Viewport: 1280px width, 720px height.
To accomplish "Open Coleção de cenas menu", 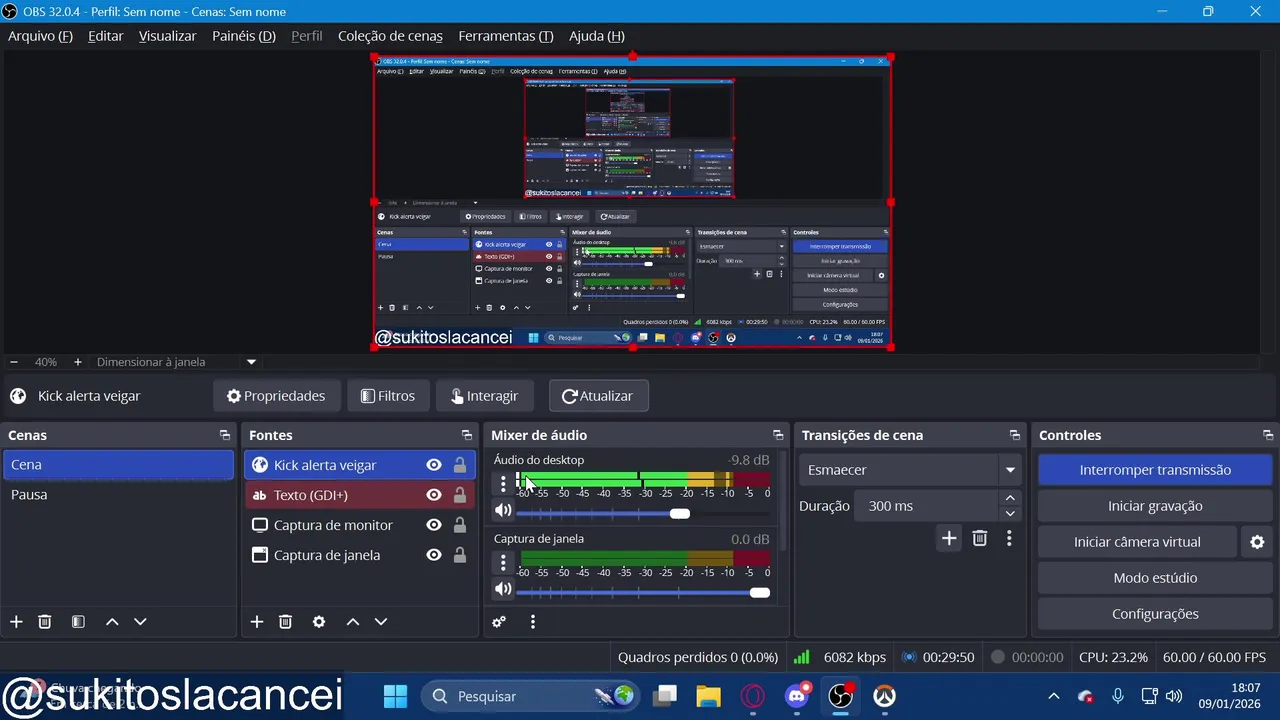I will (390, 36).
